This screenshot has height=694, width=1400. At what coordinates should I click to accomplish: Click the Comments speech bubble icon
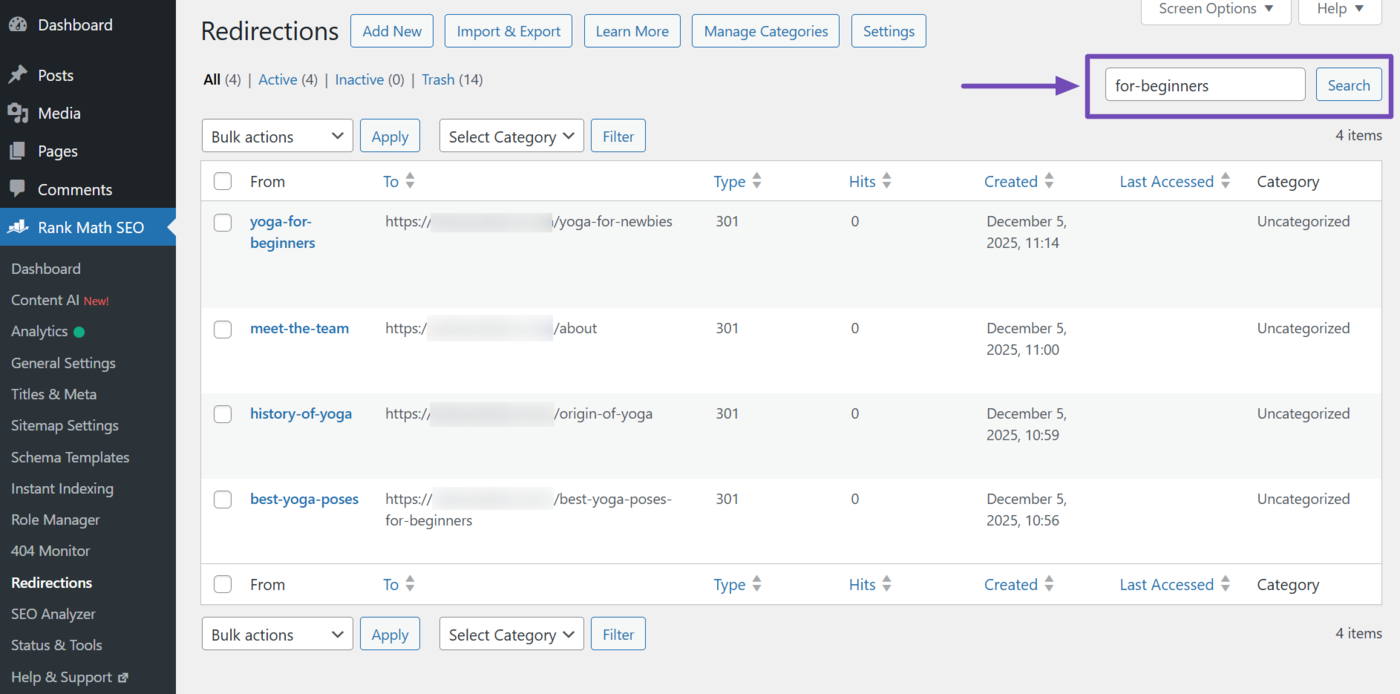17,189
